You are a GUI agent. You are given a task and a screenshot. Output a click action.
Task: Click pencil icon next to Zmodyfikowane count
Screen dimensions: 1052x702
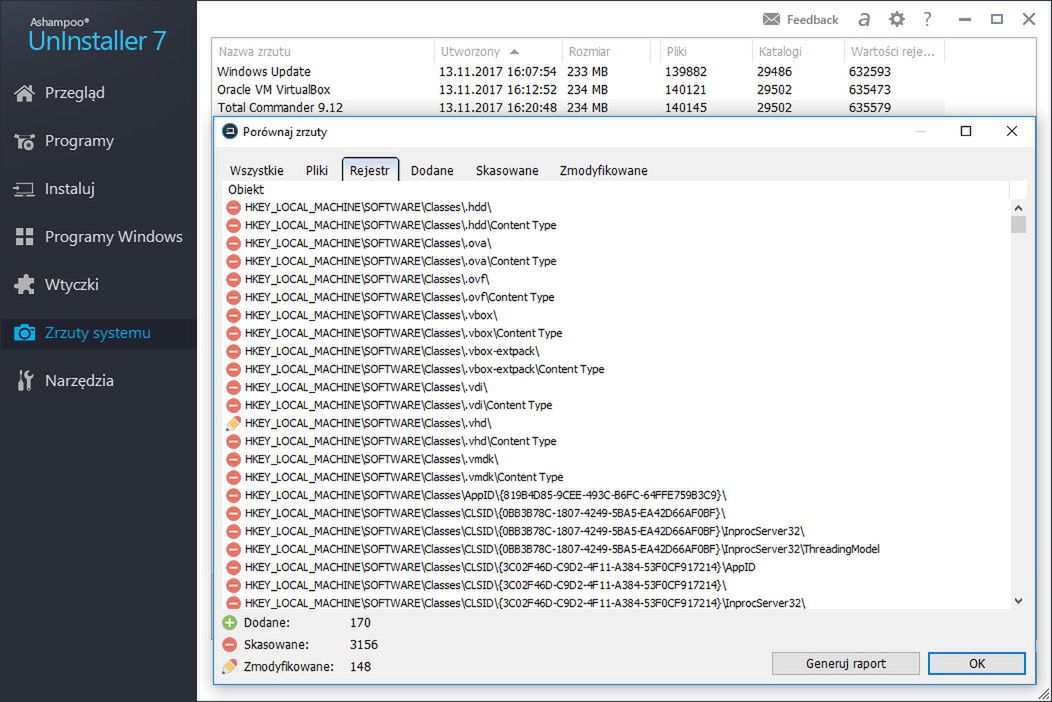pyautogui.click(x=229, y=667)
